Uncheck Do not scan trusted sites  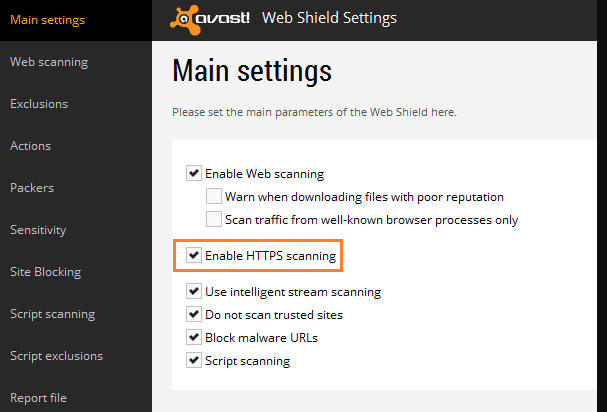194,314
